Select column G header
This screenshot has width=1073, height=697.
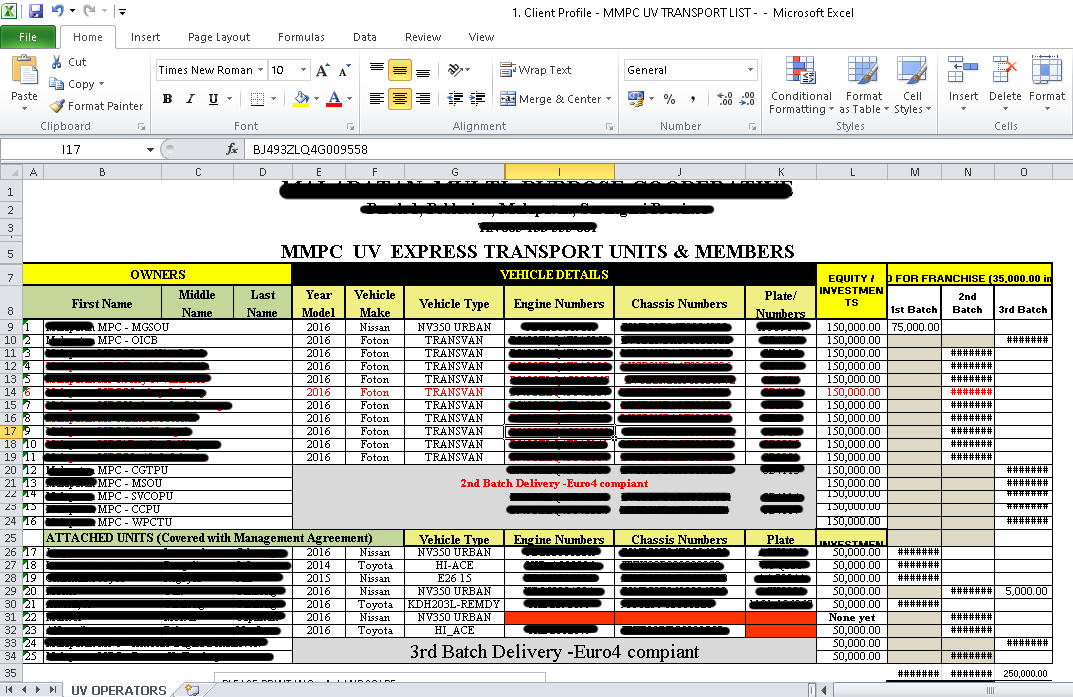coord(454,172)
